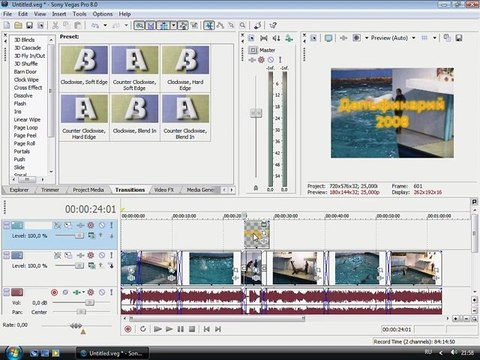The height and width of the screenshot is (360, 480).
Task: Select the Normal edit tool icon
Action: (209, 25)
